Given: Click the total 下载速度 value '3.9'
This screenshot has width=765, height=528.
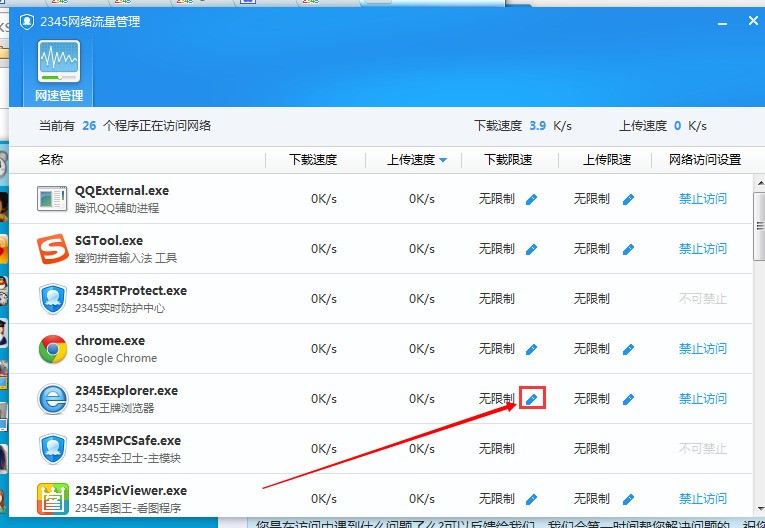Looking at the screenshot, I should (538, 126).
